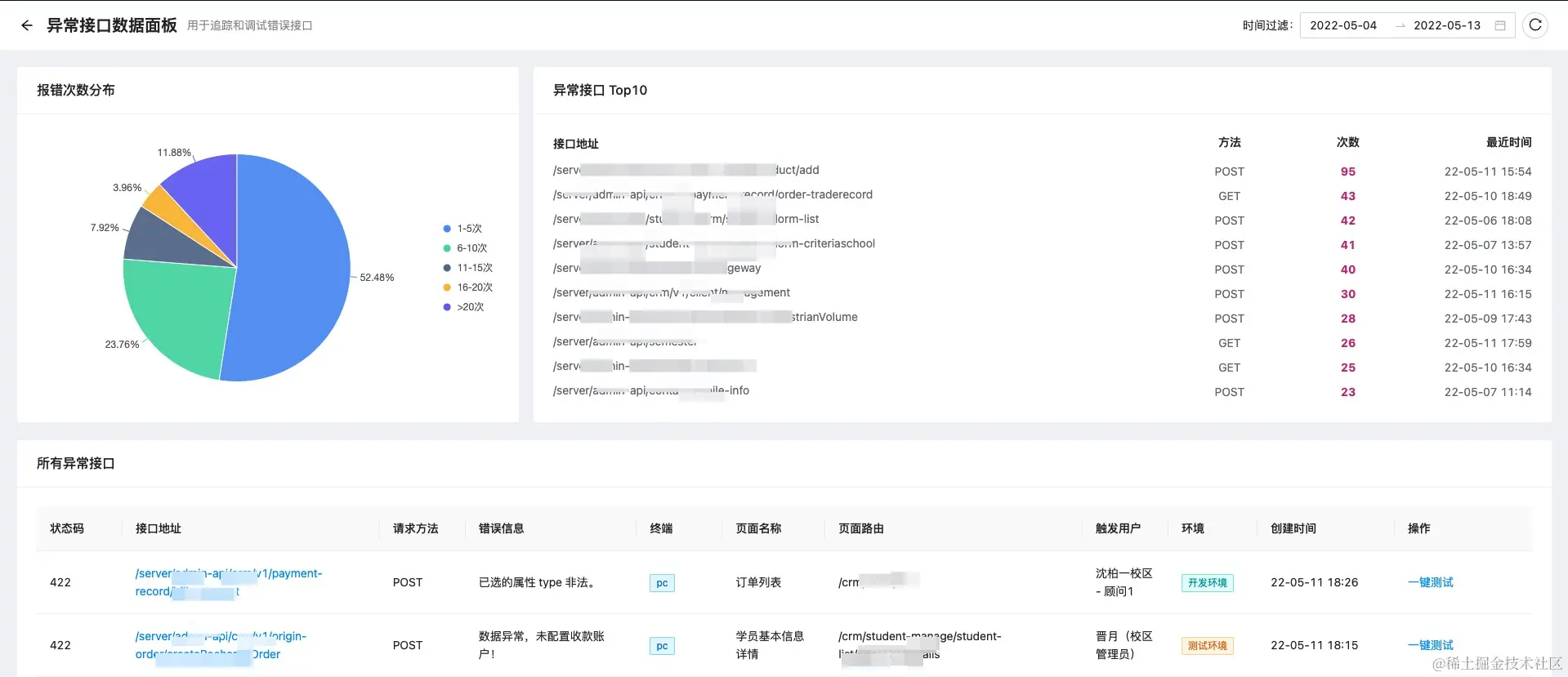Click the 次数 header in Top10 table

[1348, 142]
